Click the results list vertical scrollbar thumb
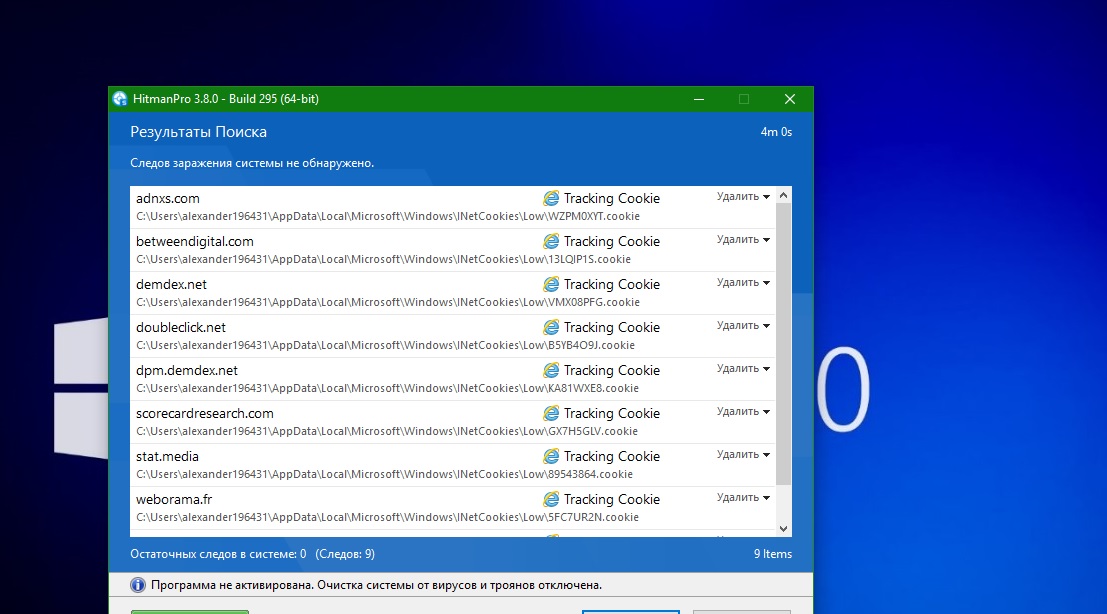 point(783,344)
